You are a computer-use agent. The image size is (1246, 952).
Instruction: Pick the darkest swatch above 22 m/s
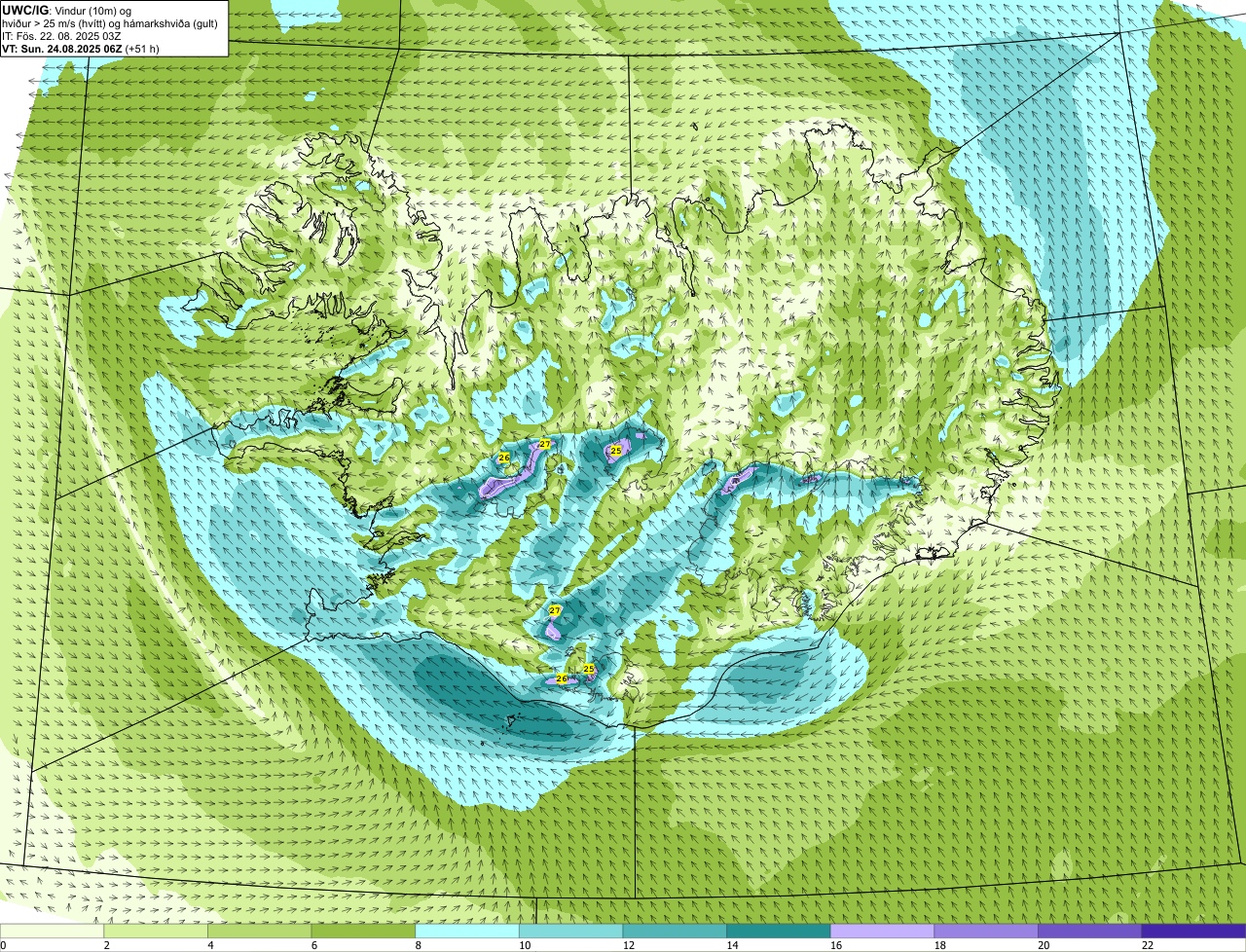pos(1193,931)
